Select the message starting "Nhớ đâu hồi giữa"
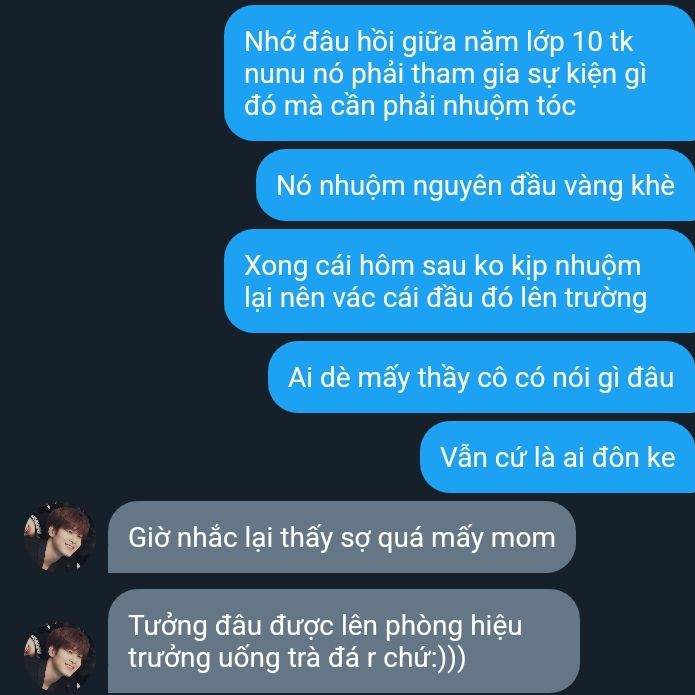Viewport: 695px width, 695px height. point(460,74)
